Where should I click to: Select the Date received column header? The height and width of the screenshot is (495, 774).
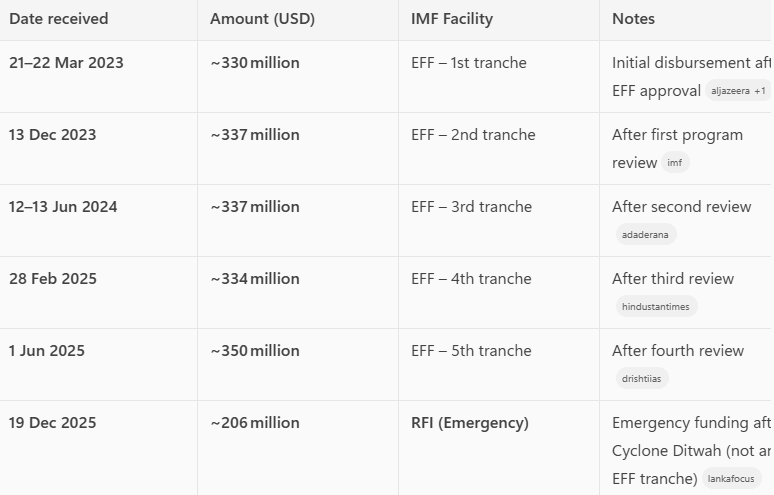click(59, 19)
